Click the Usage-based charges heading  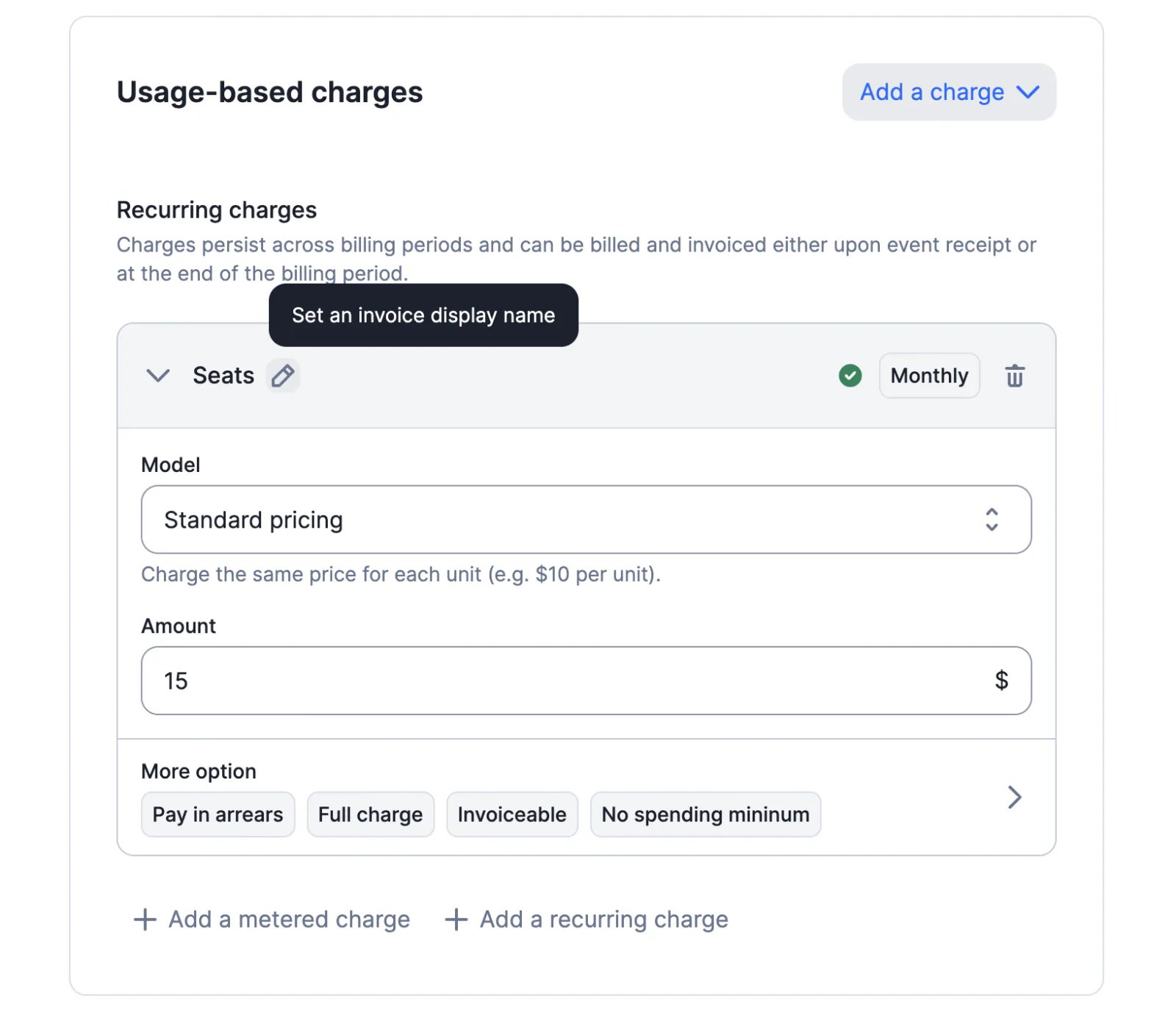(270, 93)
